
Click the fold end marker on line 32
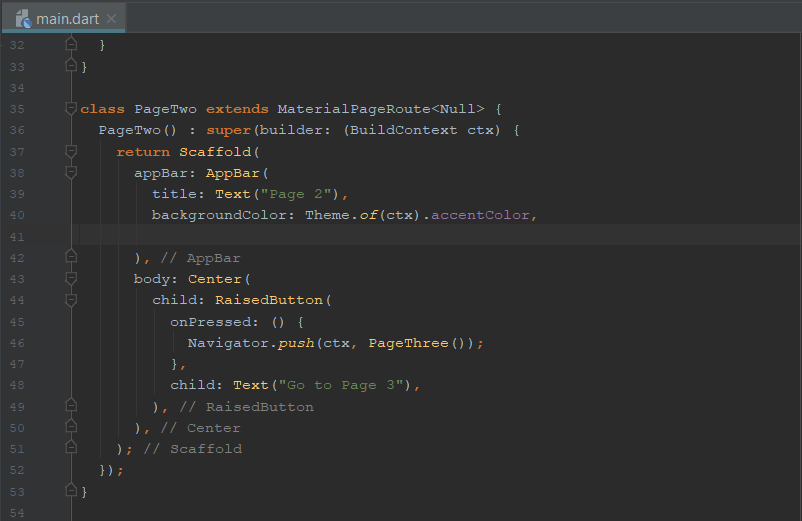tap(71, 44)
